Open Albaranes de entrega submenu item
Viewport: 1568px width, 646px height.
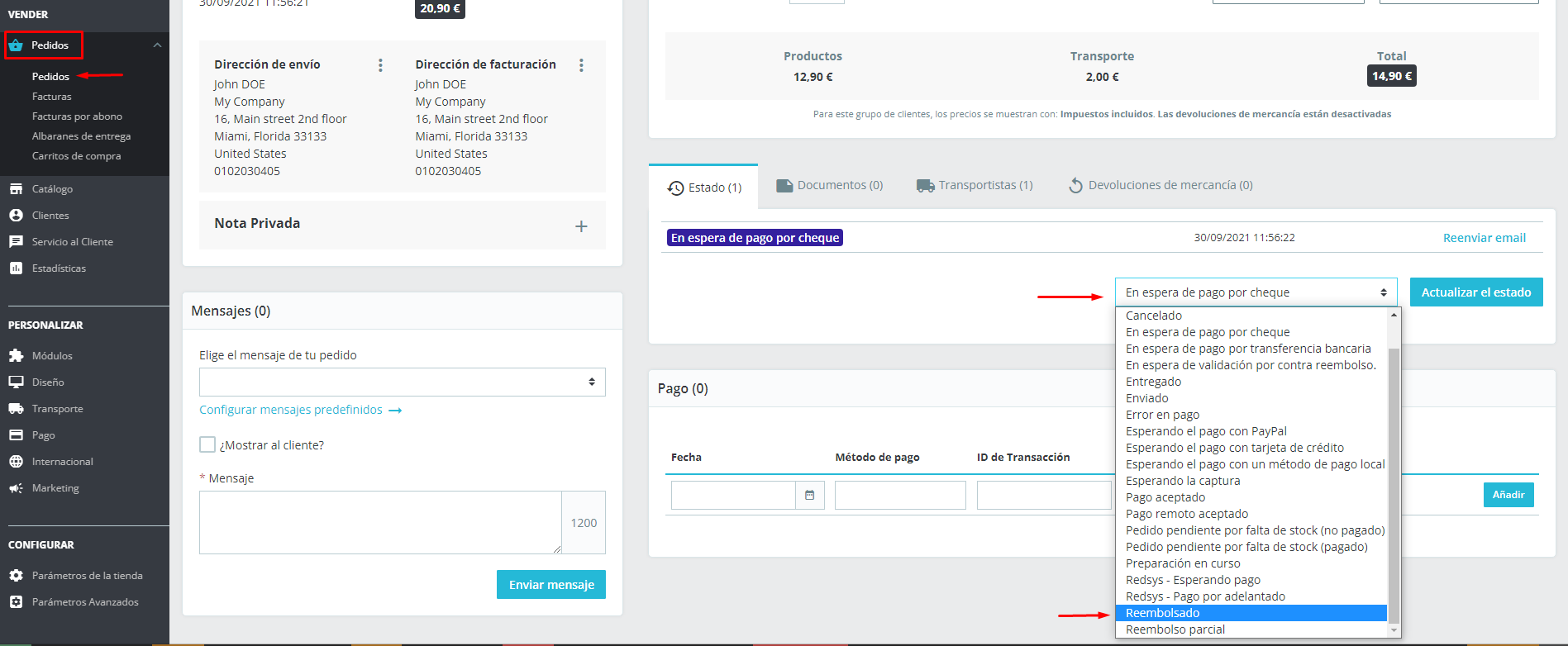pos(81,136)
